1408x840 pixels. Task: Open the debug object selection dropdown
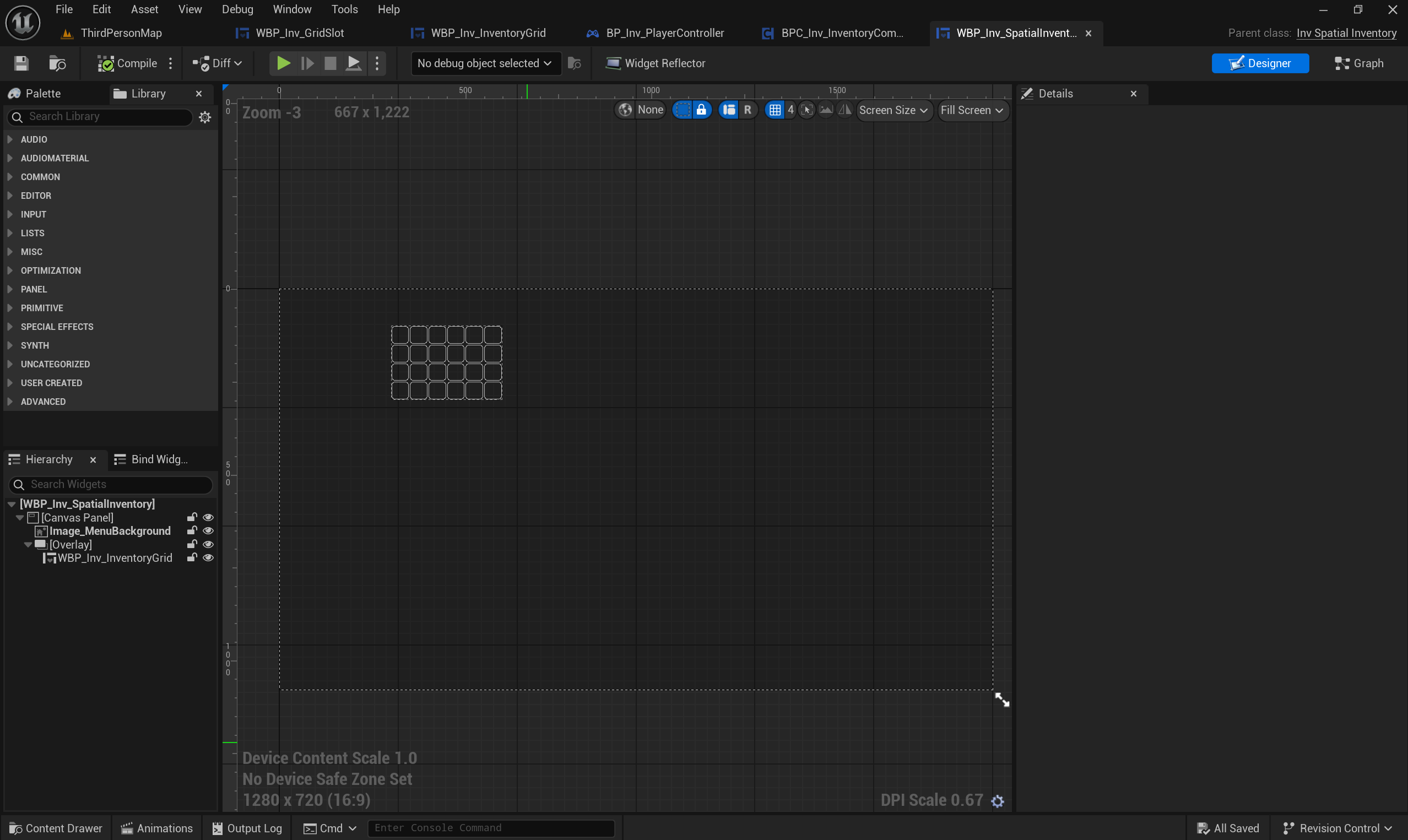[484, 63]
